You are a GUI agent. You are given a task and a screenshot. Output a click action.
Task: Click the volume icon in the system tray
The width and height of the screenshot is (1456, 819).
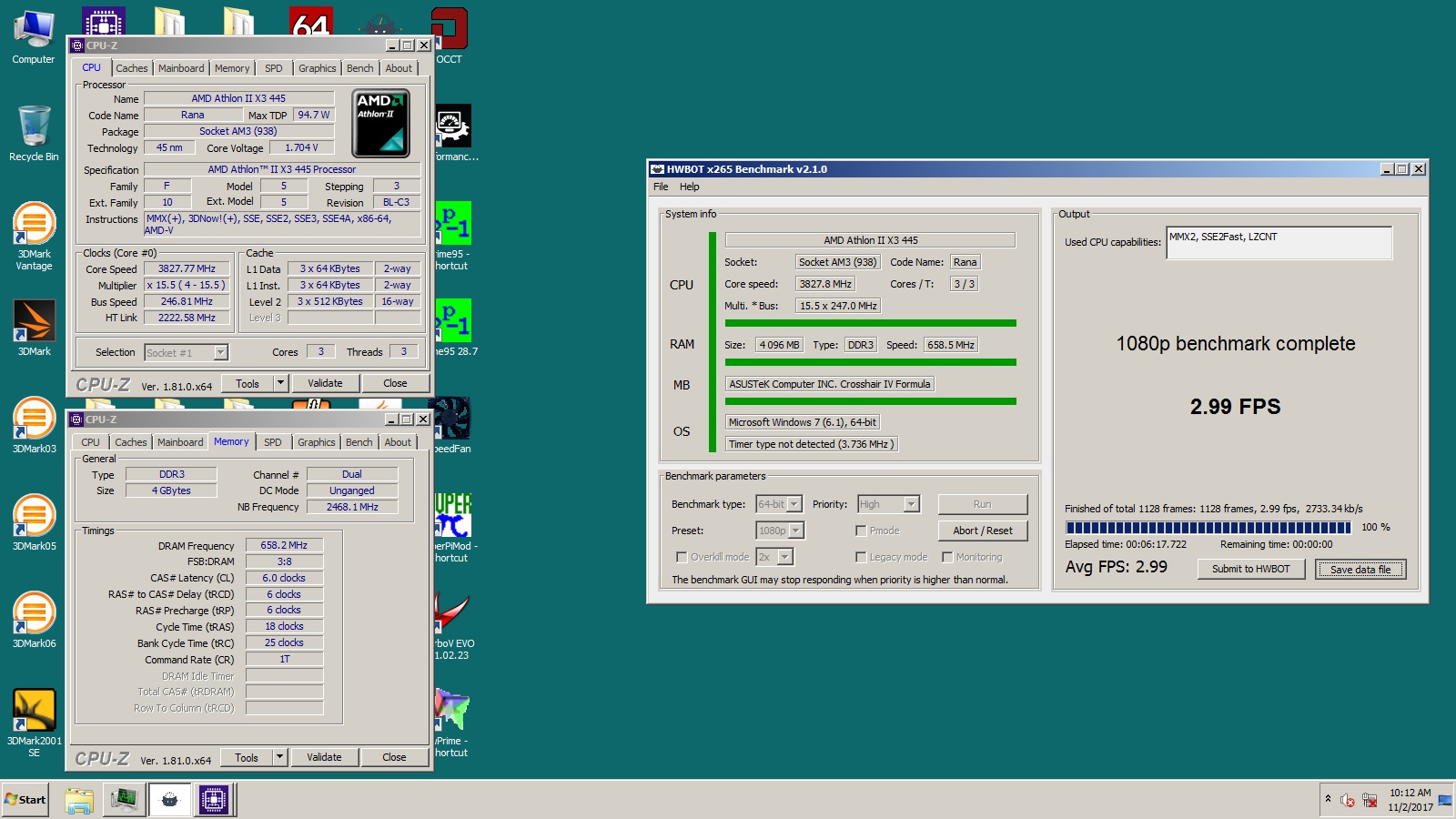[x=1348, y=801]
